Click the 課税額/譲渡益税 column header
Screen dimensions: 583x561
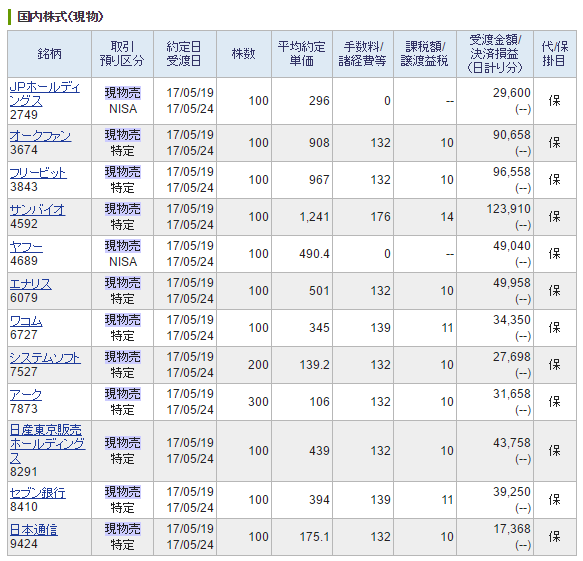[x=425, y=54]
